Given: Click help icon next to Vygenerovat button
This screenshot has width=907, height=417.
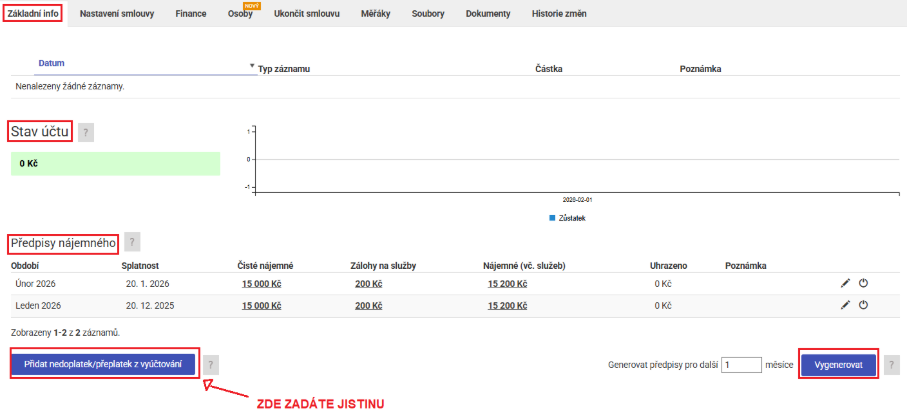Looking at the screenshot, I should coord(892,365).
